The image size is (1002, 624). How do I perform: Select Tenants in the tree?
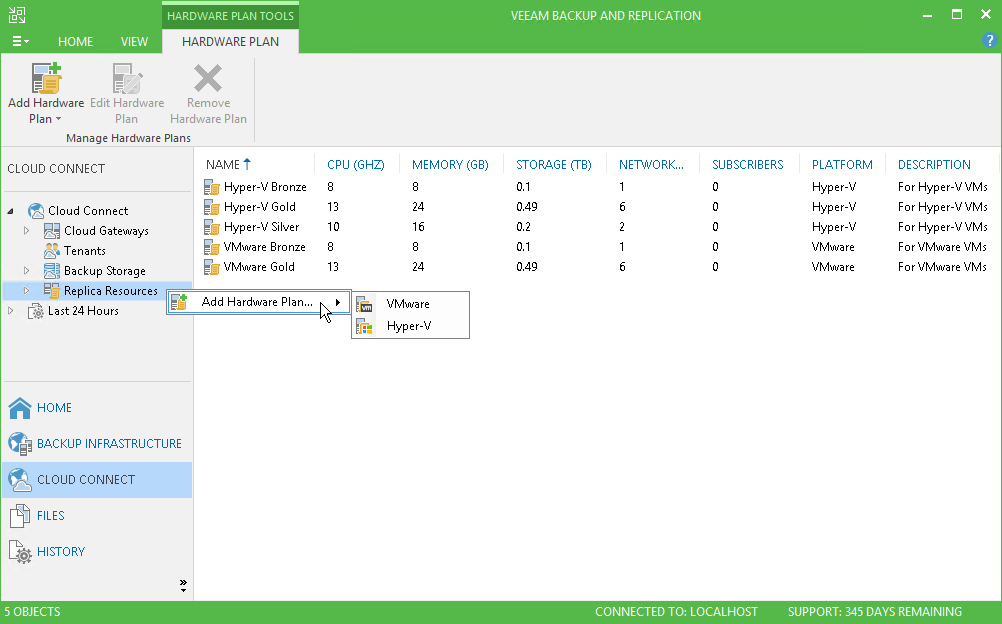click(x=84, y=251)
